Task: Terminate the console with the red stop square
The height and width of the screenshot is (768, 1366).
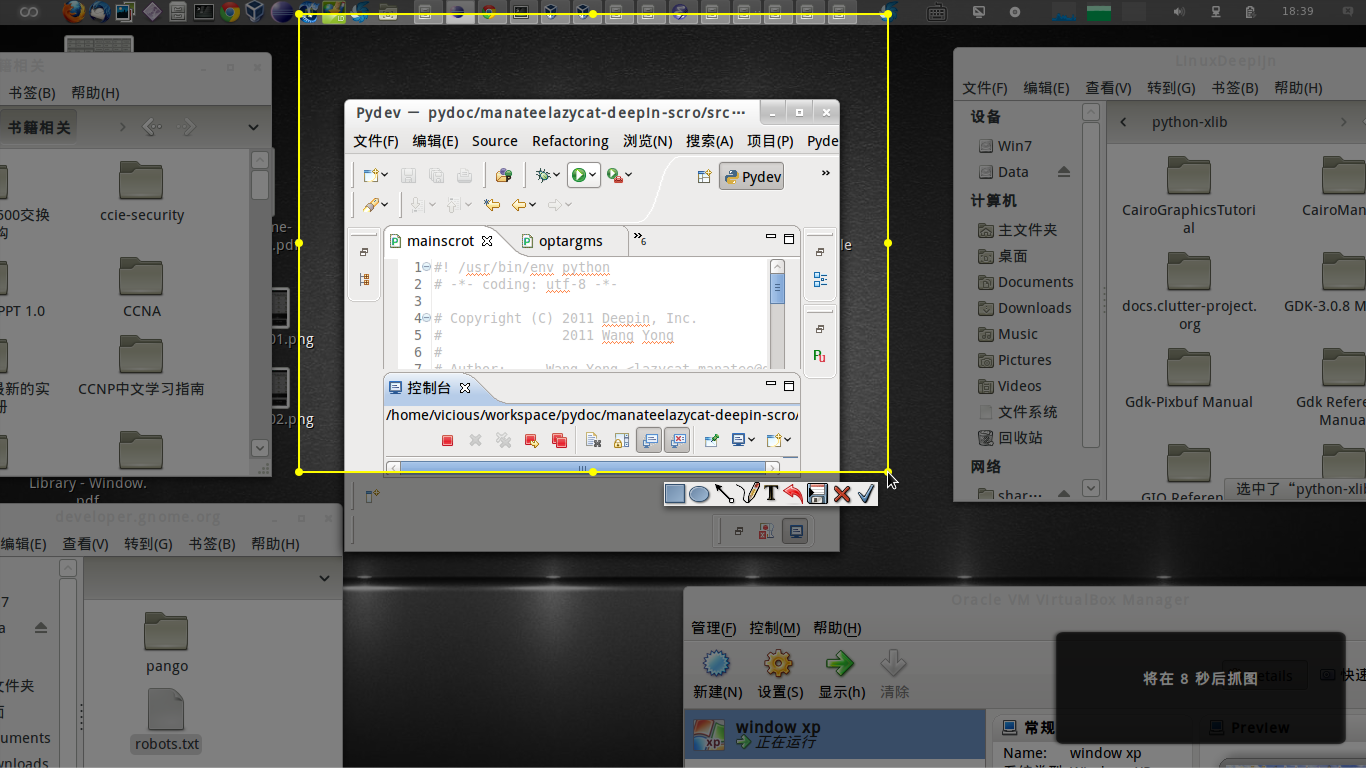Action: [x=448, y=440]
